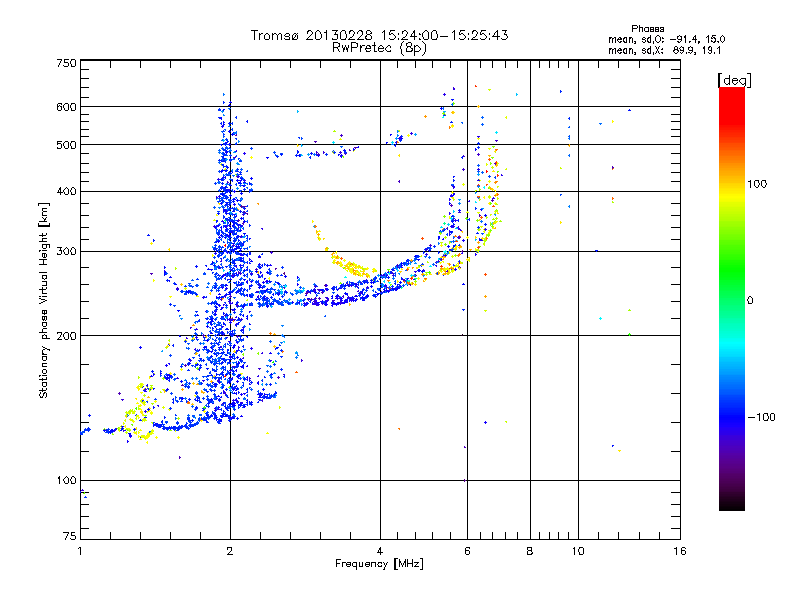Click the y-axis tick label '500'
The image size is (800, 600).
pyautogui.click(x=66, y=145)
